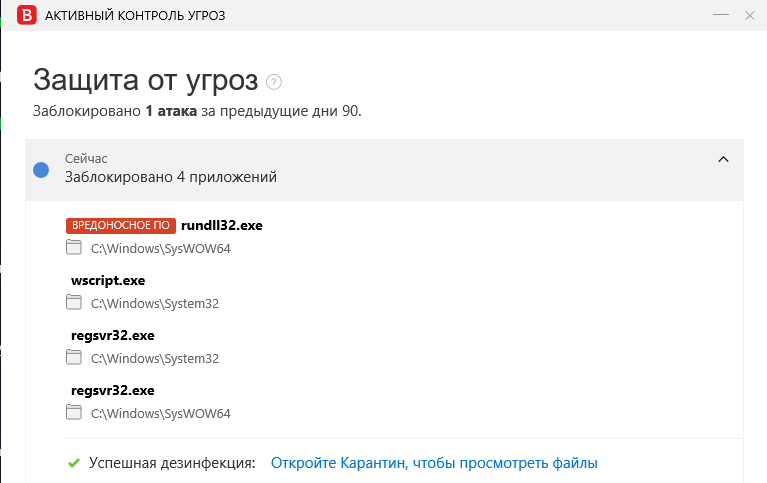Viewport: 767px width, 483px height.
Task: Open Quarantine via Откройте Карантин link
Action: (x=434, y=463)
